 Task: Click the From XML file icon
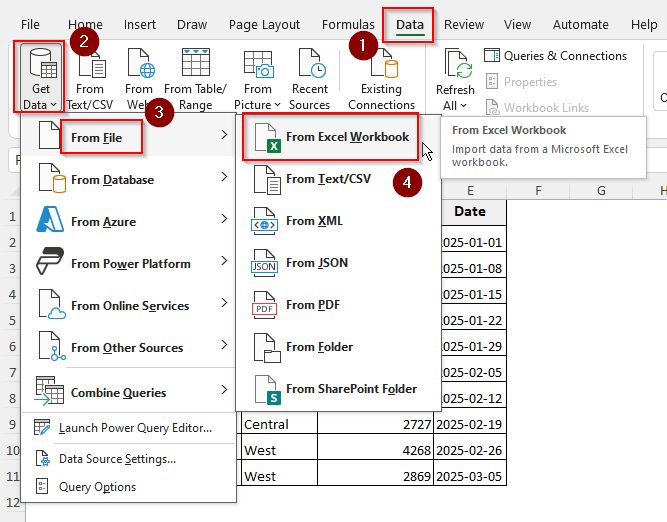pos(265,221)
